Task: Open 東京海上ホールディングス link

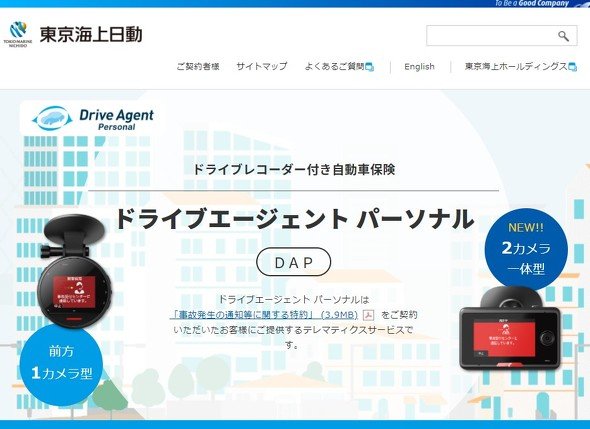Action: click(516, 67)
